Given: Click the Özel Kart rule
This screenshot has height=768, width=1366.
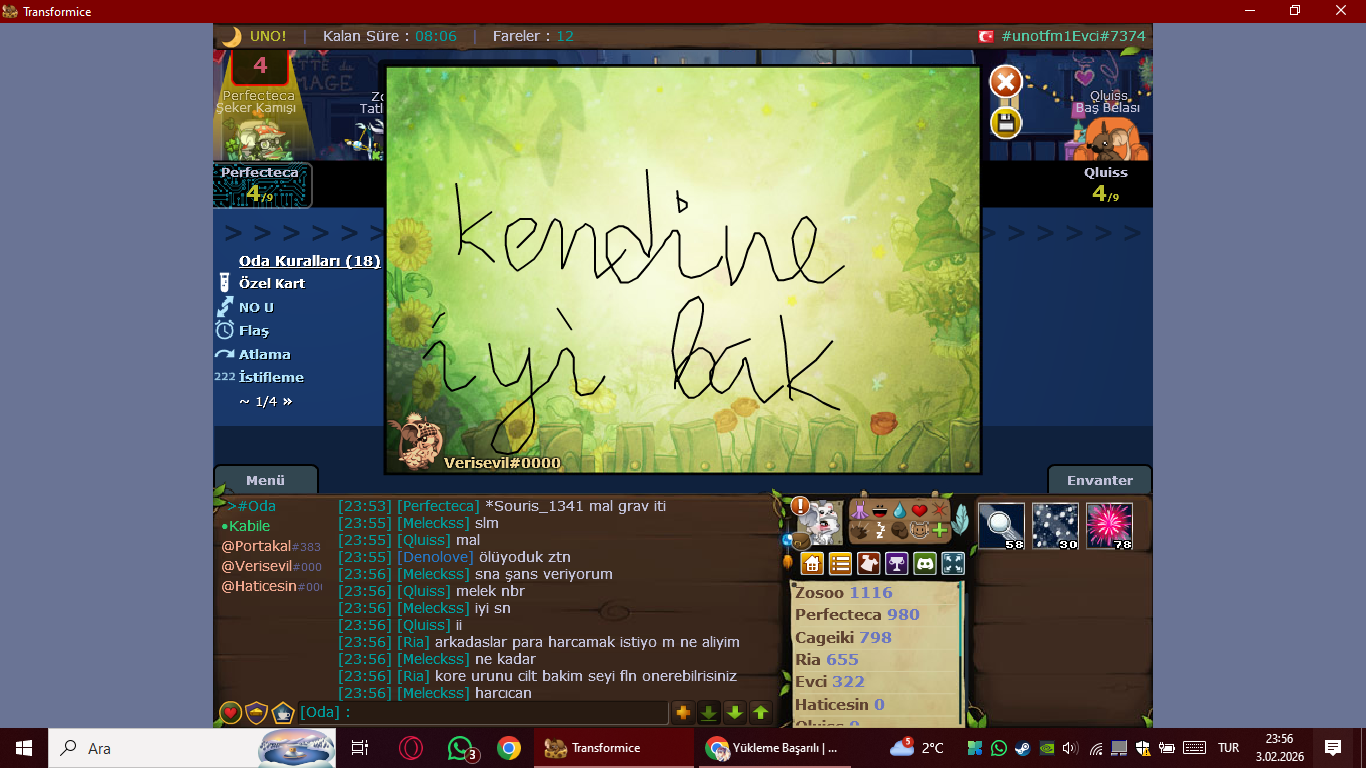Looking at the screenshot, I should click(272, 283).
